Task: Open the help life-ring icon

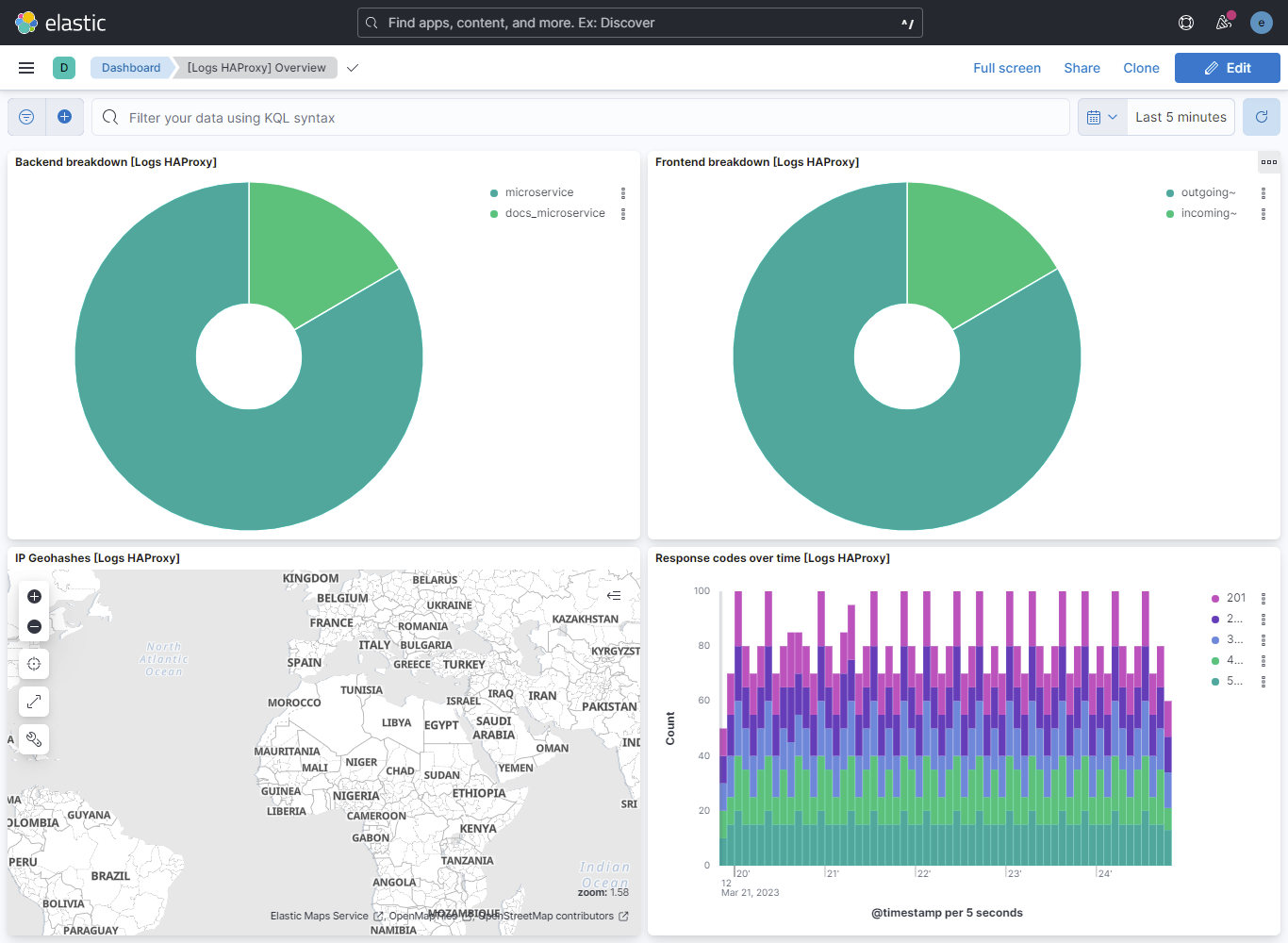Action: pyautogui.click(x=1185, y=22)
